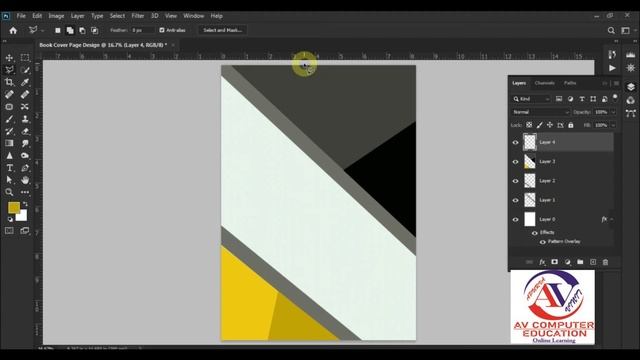Open the Filter menu
Screen dimensions: 640x360
[138, 16]
